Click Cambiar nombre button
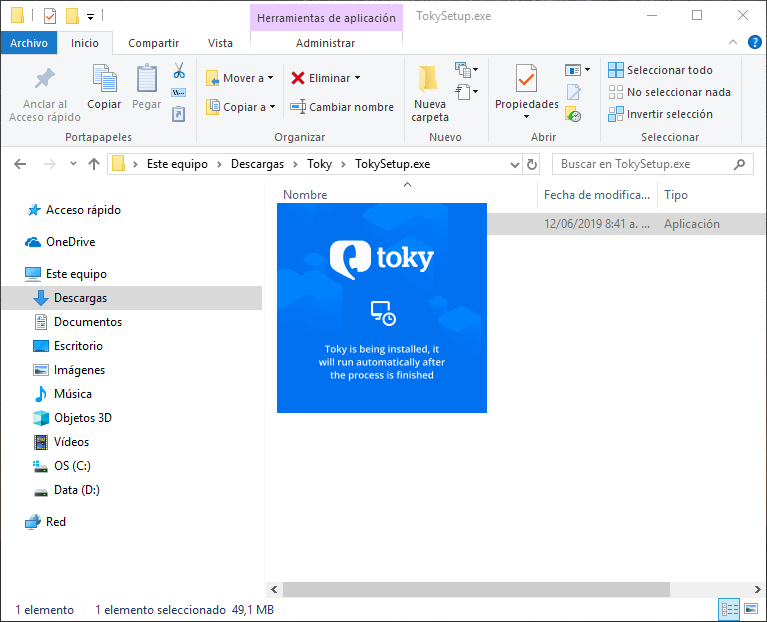 (342, 107)
